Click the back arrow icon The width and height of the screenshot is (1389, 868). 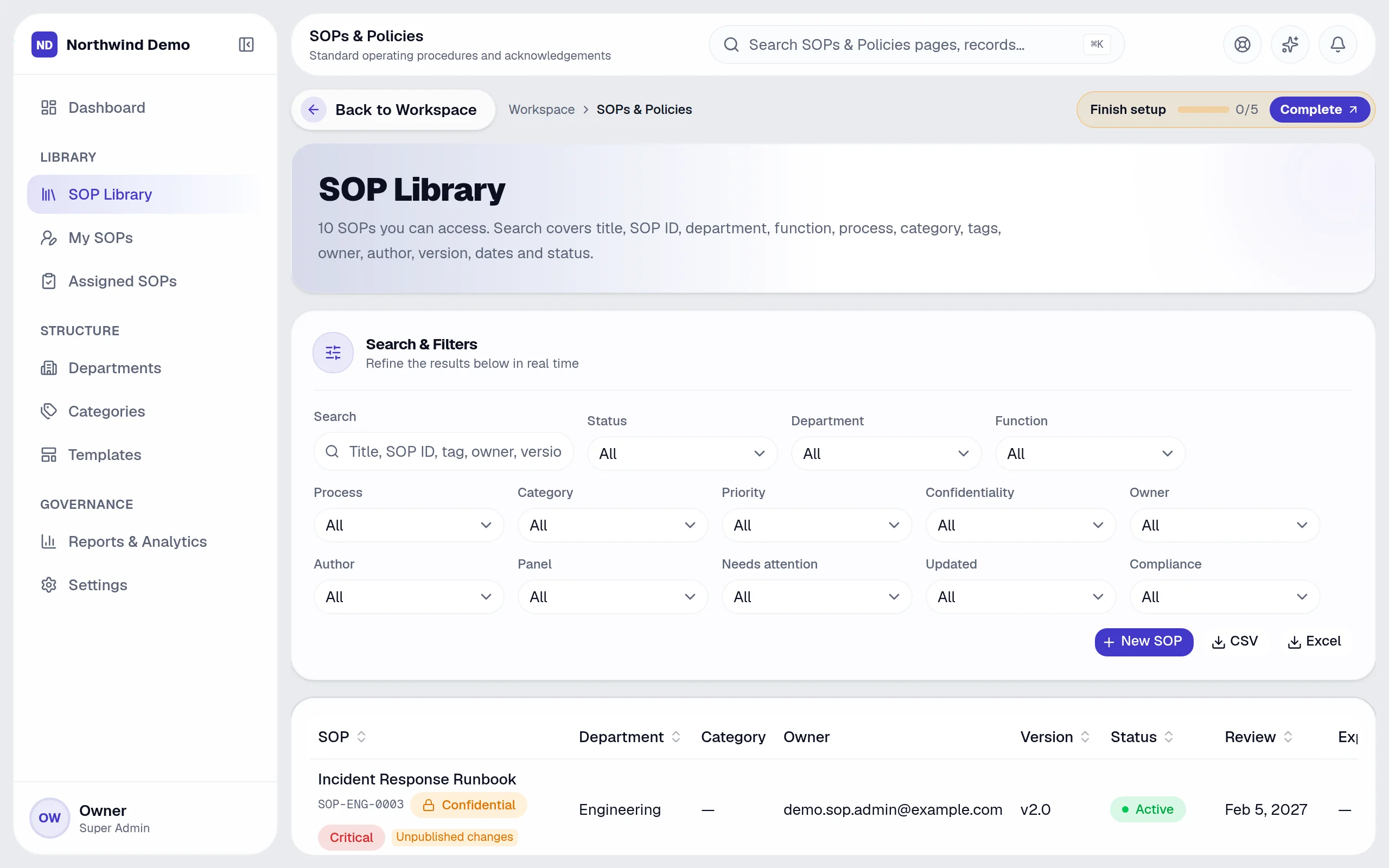(x=314, y=109)
